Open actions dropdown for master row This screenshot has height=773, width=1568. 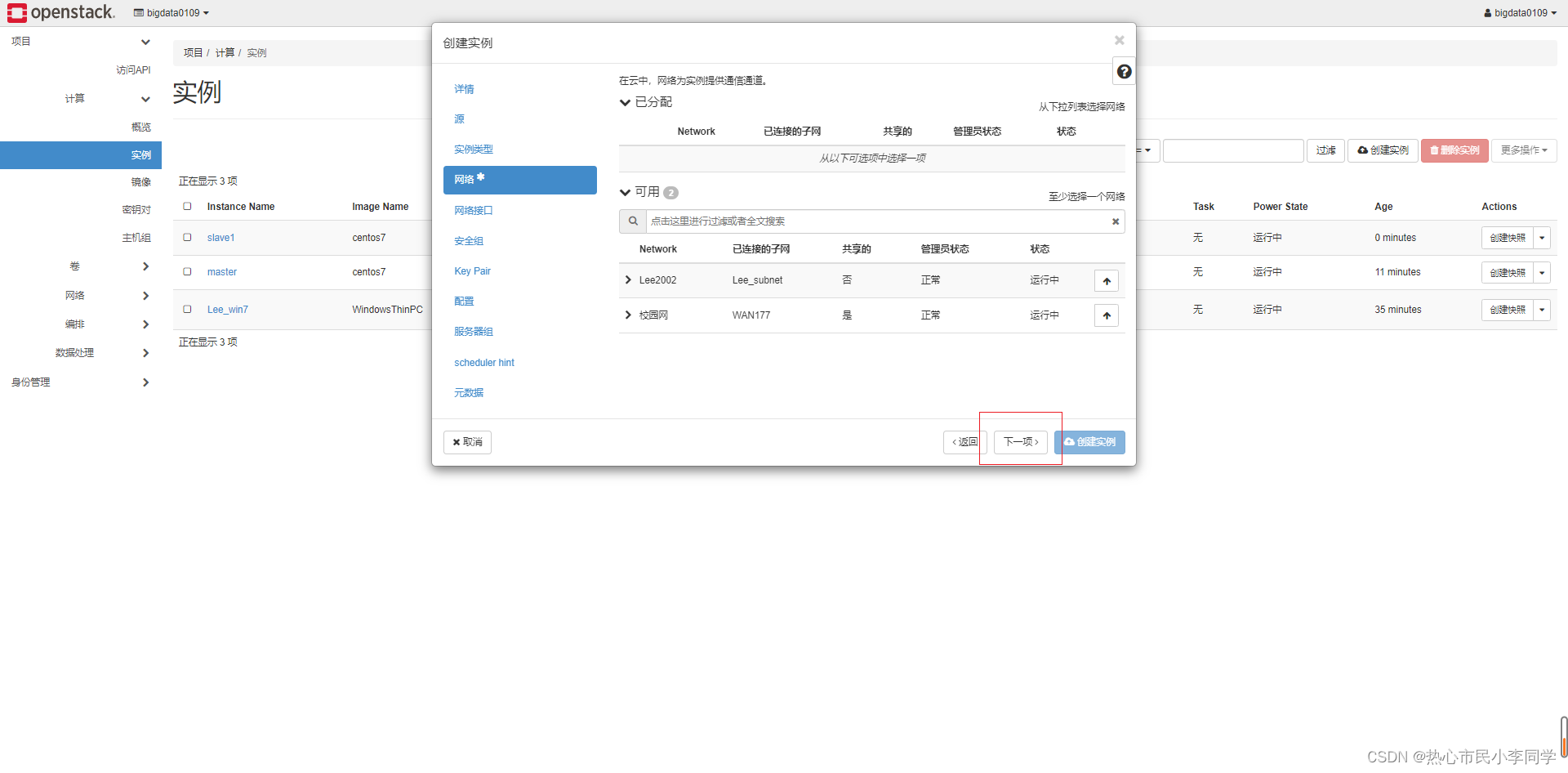tap(1542, 273)
